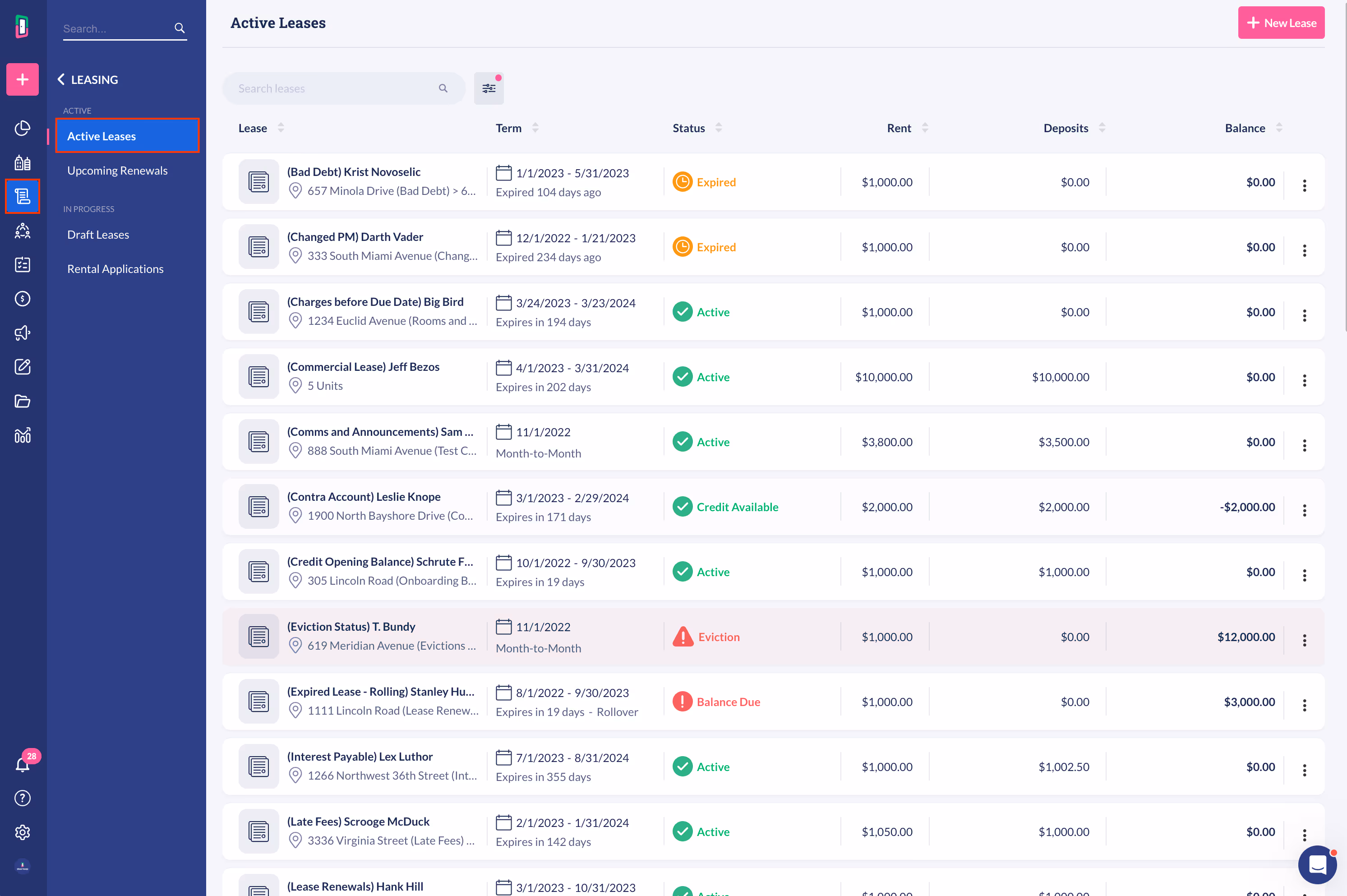
Task: Select Active Leases menu item
Action: point(127,136)
